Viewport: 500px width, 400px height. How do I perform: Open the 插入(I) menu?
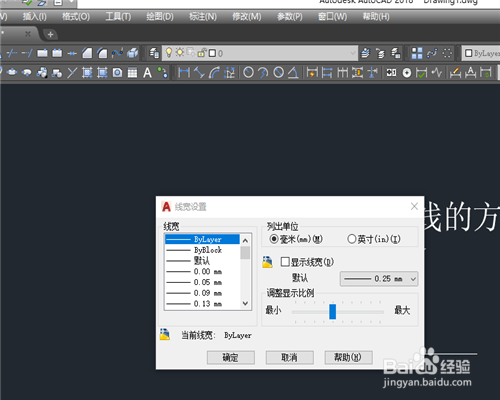point(34,16)
